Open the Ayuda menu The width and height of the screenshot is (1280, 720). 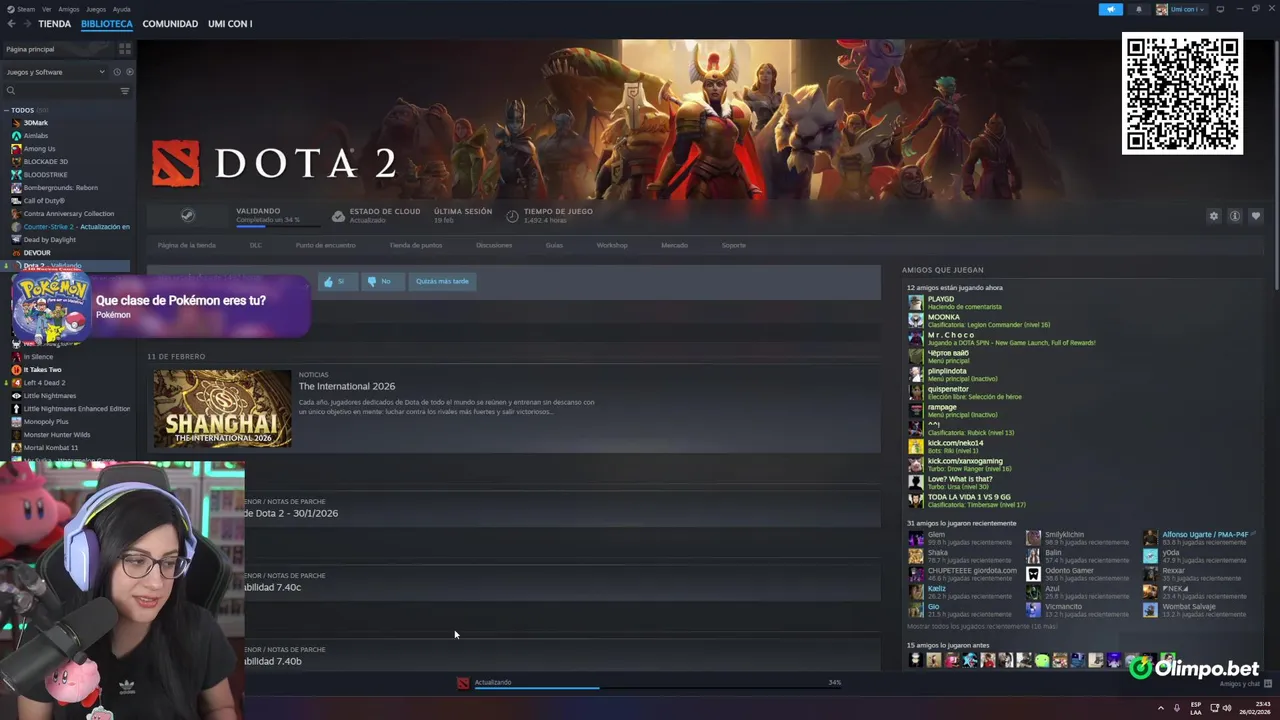121,9
